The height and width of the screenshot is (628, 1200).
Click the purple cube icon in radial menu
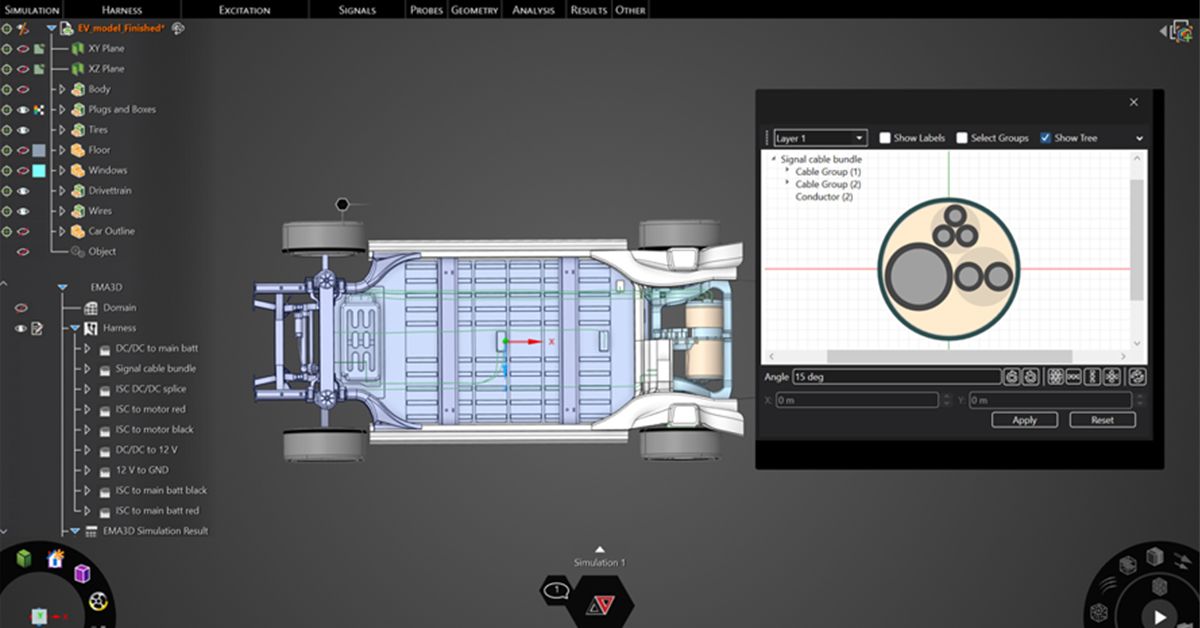pyautogui.click(x=82, y=573)
